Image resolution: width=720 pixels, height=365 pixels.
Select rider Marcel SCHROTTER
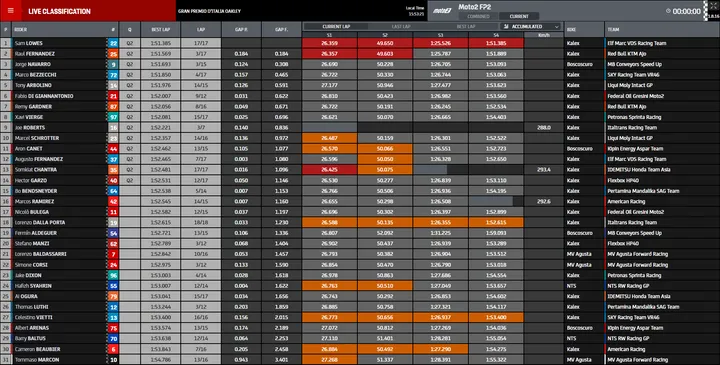click(37, 138)
